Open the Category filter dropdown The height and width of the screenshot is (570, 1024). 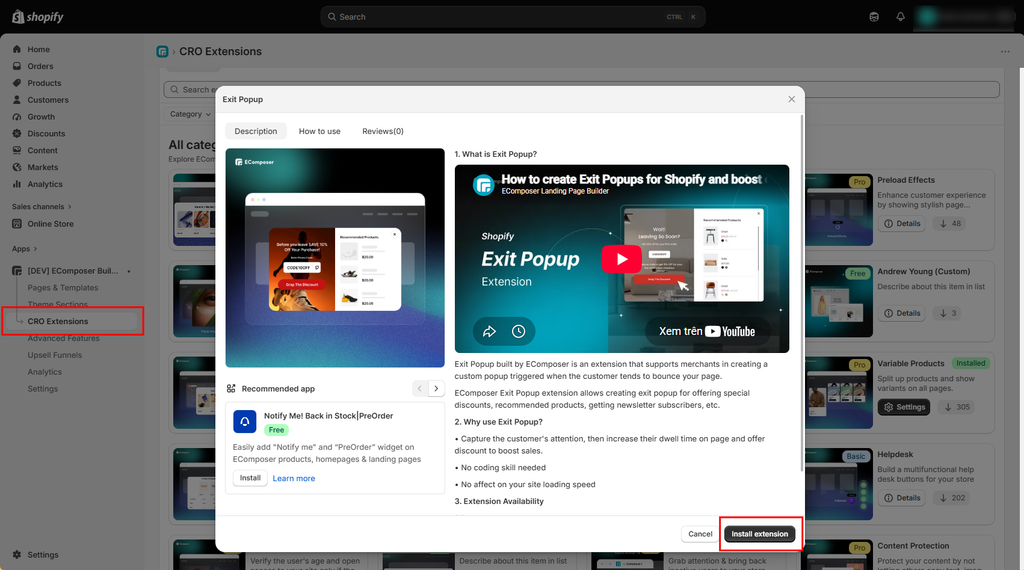[x=190, y=114]
